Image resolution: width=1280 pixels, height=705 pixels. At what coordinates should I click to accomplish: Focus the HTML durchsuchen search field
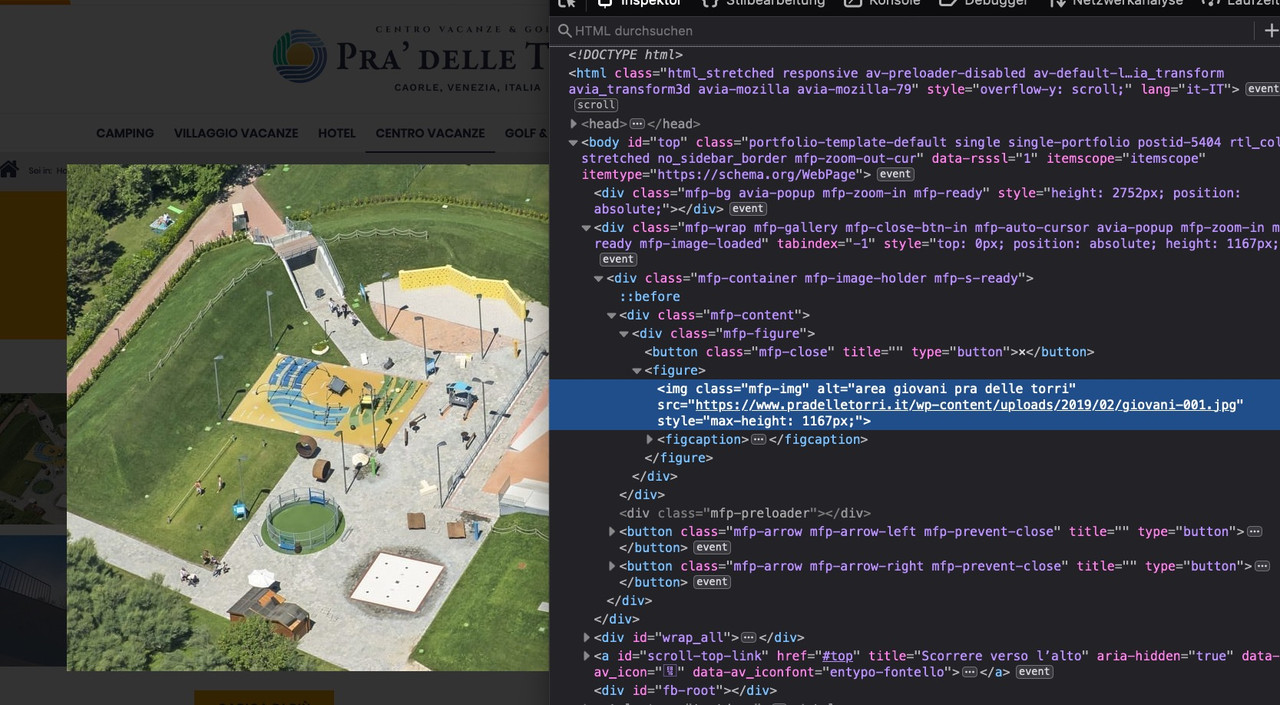[x=900, y=31]
